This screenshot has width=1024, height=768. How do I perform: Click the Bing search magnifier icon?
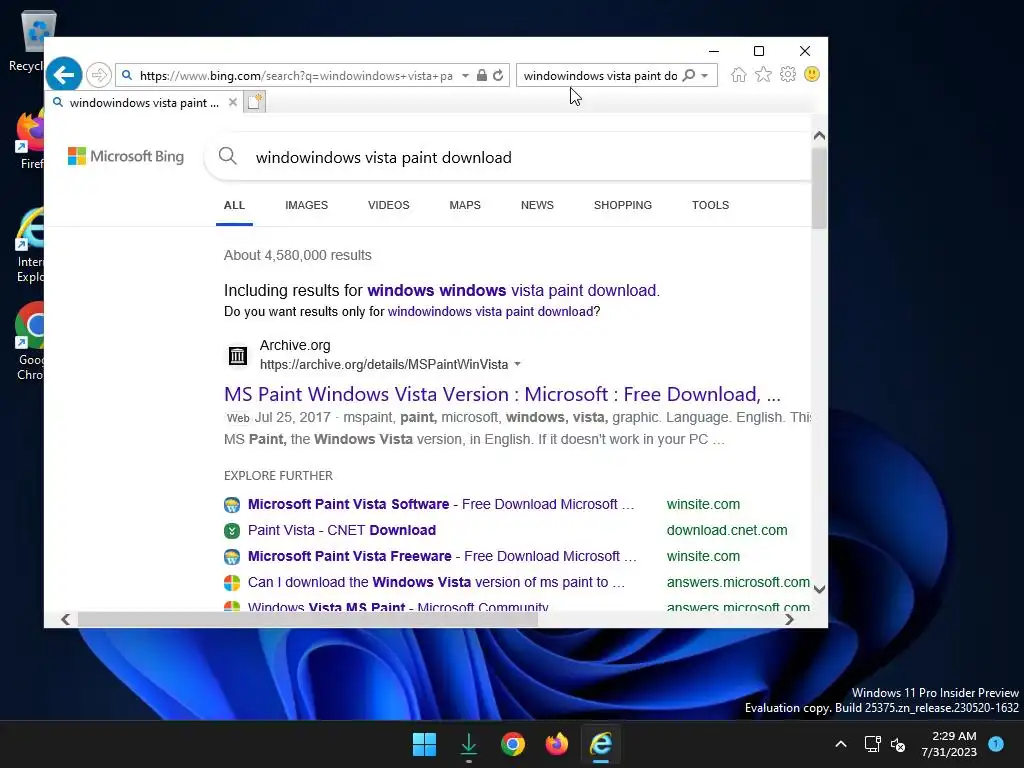click(x=228, y=156)
